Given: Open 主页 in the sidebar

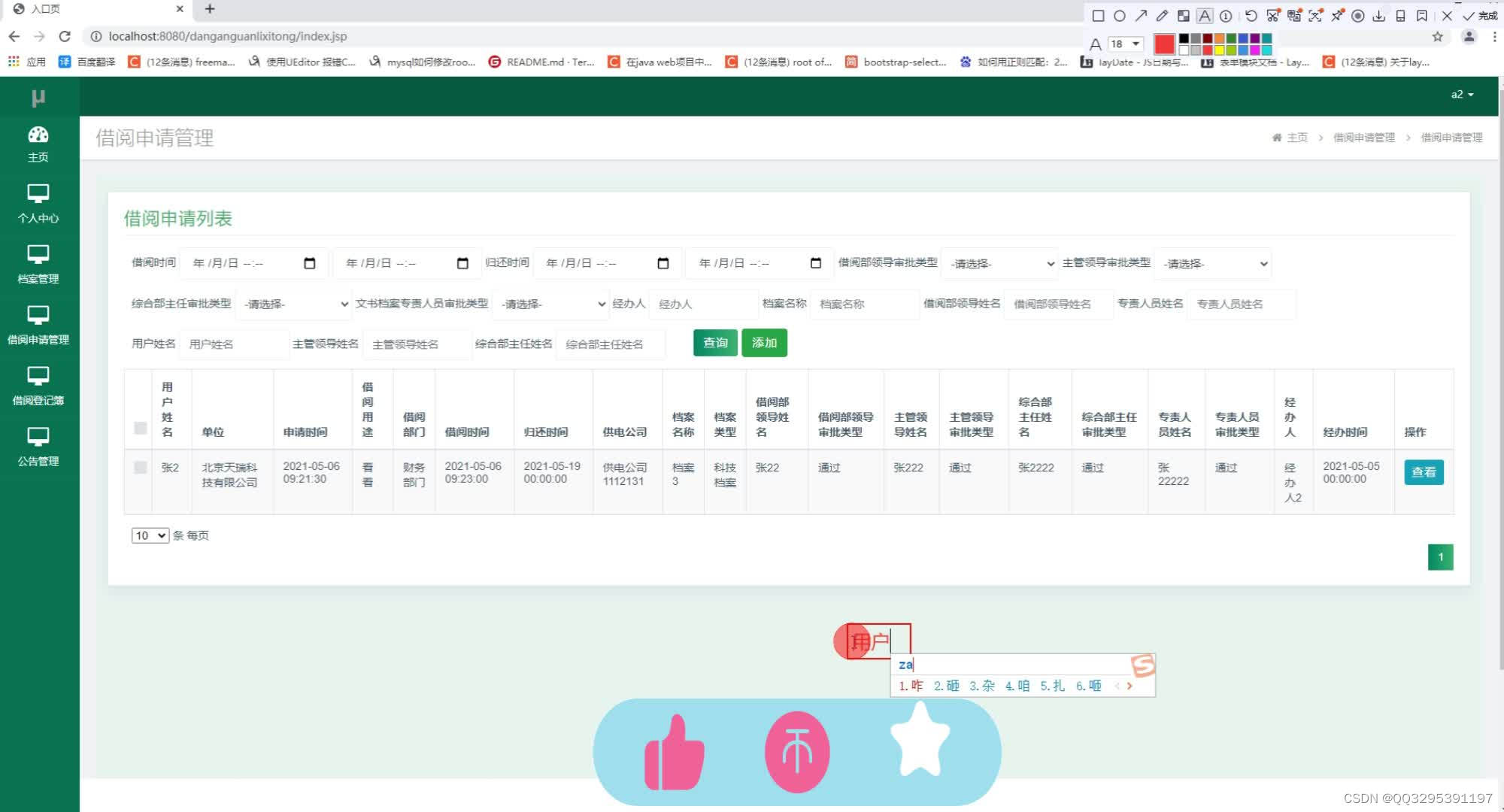Looking at the screenshot, I should coord(38,144).
